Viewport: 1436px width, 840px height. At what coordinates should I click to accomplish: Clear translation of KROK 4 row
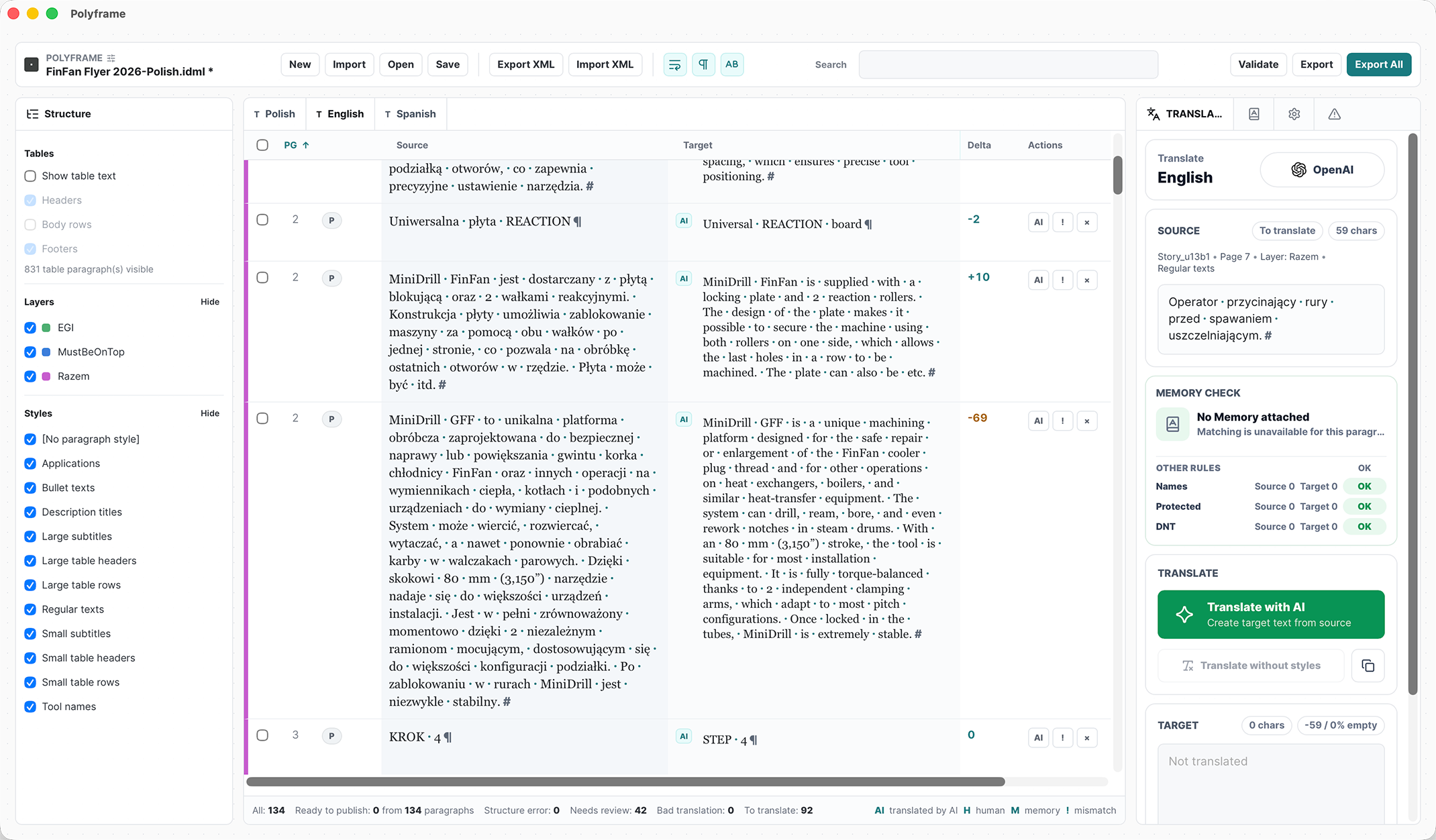[1086, 737]
